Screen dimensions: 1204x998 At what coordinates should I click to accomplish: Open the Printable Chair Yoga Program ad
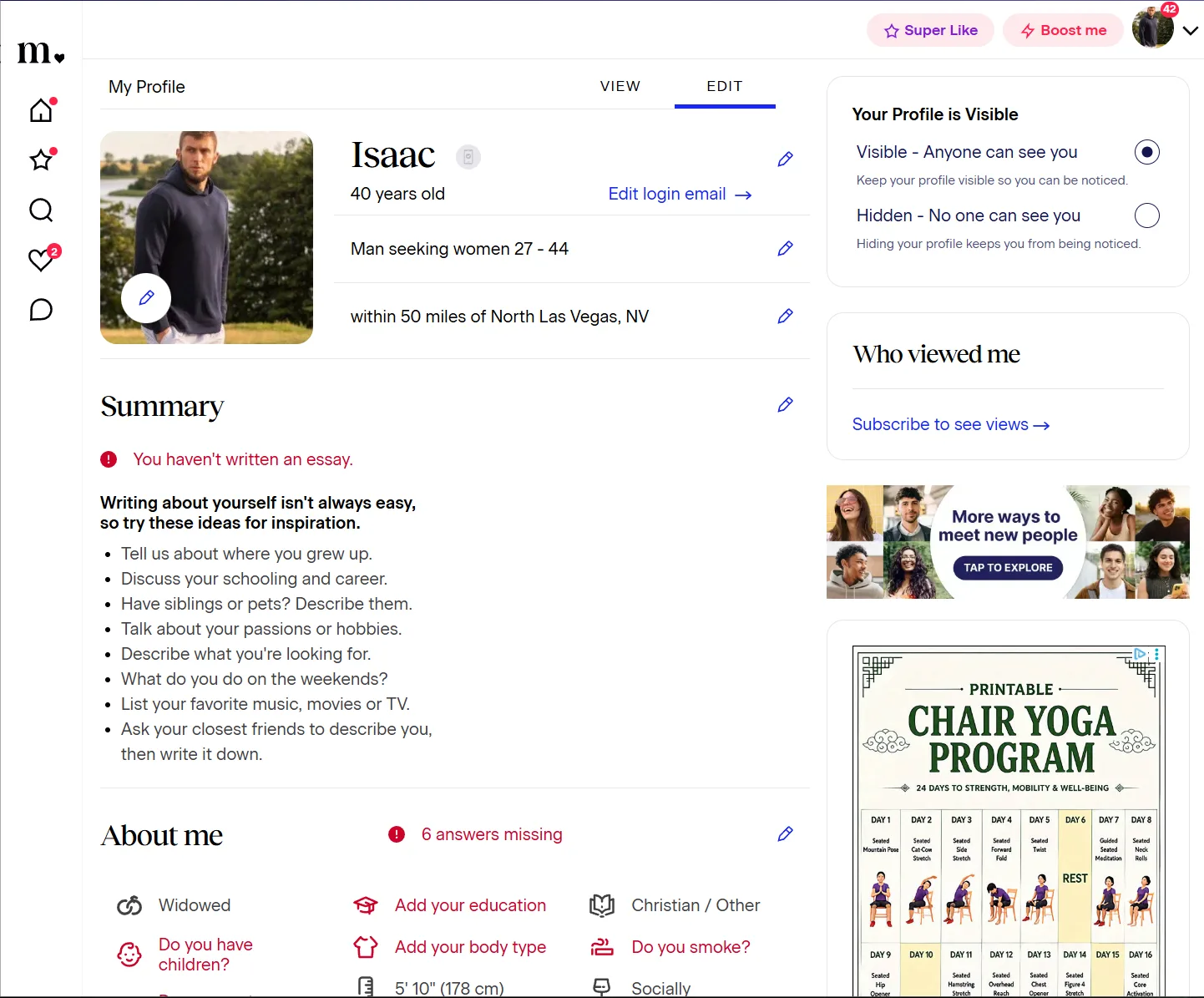point(1009,822)
